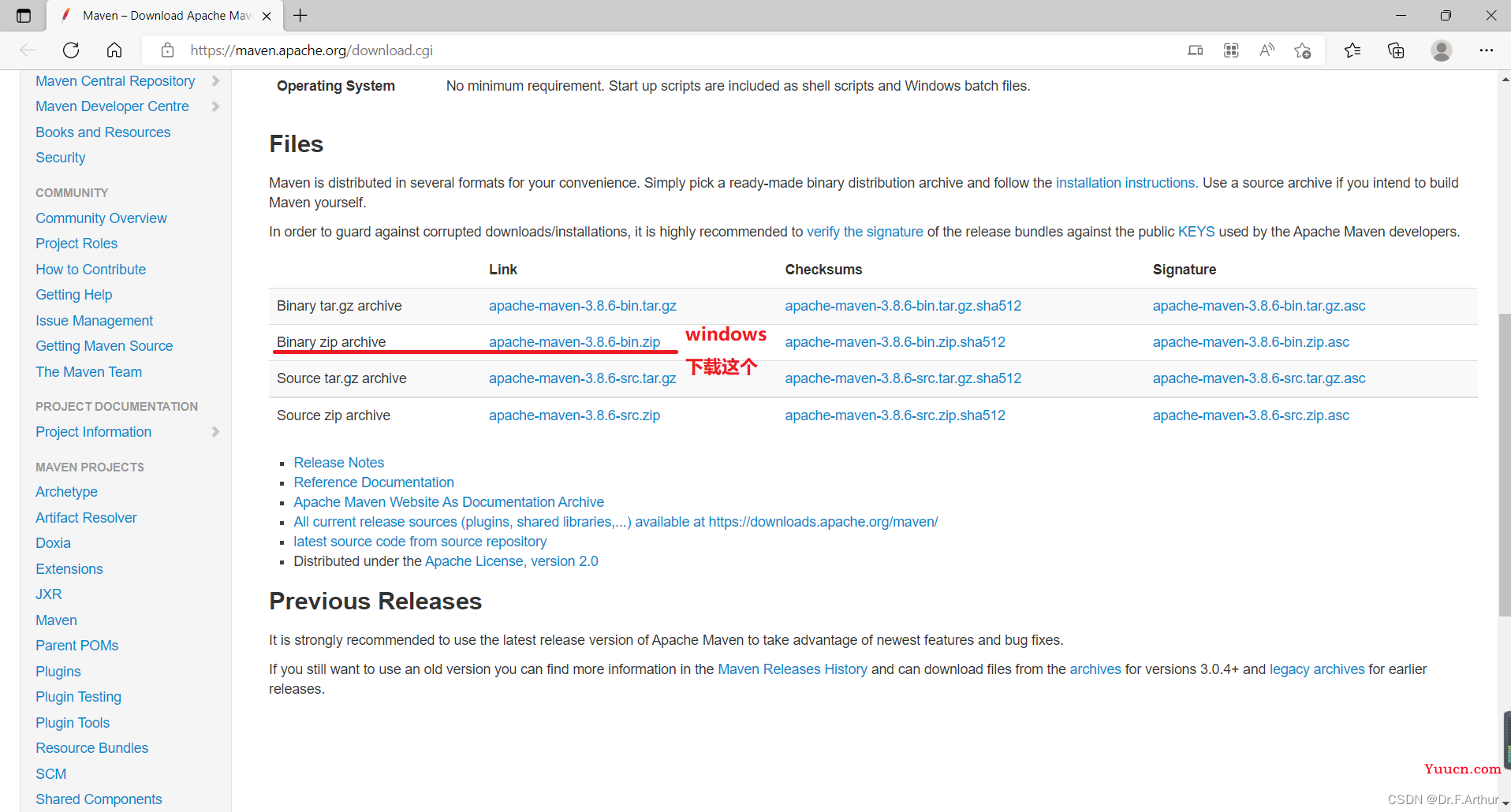Viewport: 1511px width, 812px height.
Task: Click the page vertical scrollbar thumb
Action: (1504, 465)
